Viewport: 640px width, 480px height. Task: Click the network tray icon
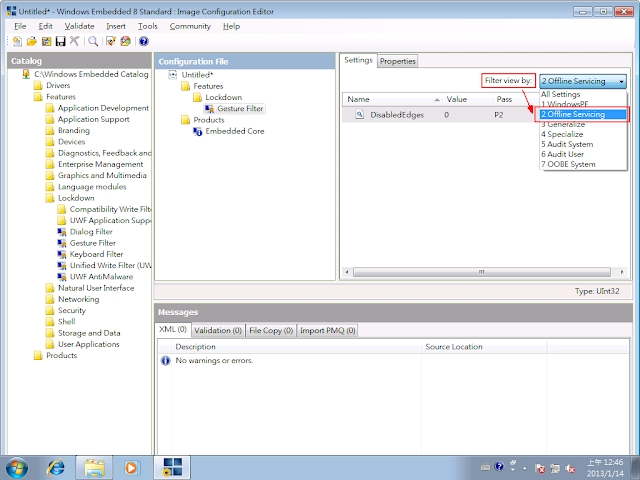click(x=555, y=468)
